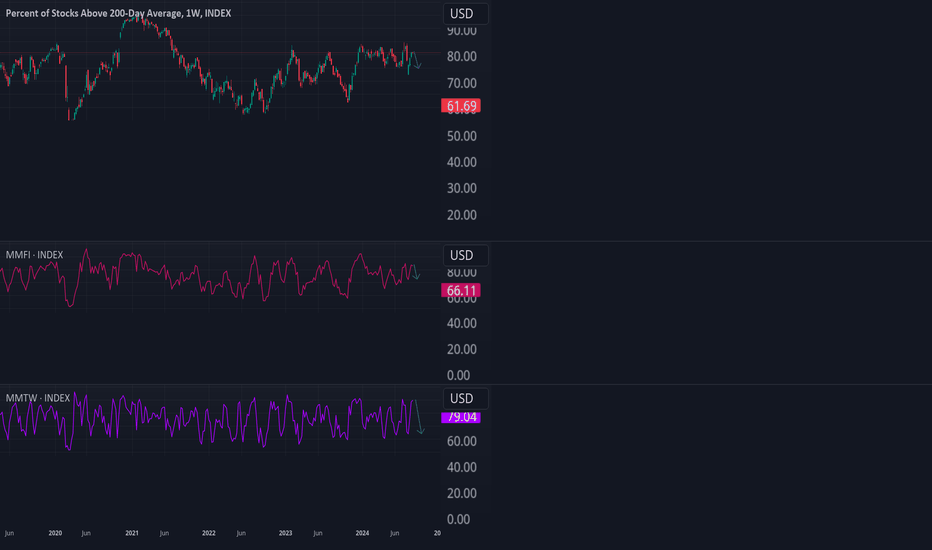Click the 0.00 level on MMTW scale
Screen dimensions: 932x550
pos(458,520)
